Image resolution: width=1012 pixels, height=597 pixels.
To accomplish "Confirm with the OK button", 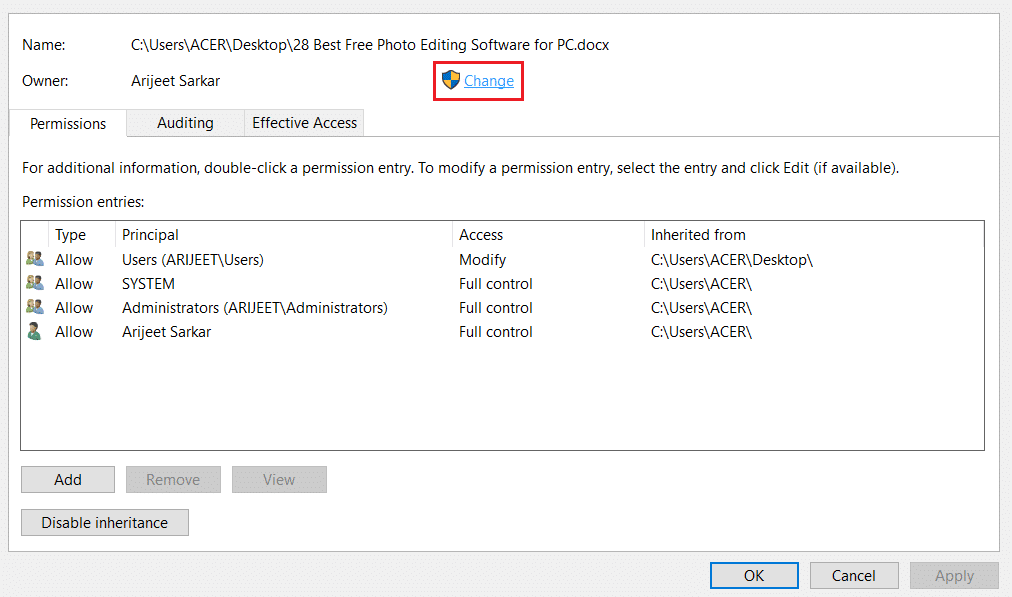I will point(754,575).
